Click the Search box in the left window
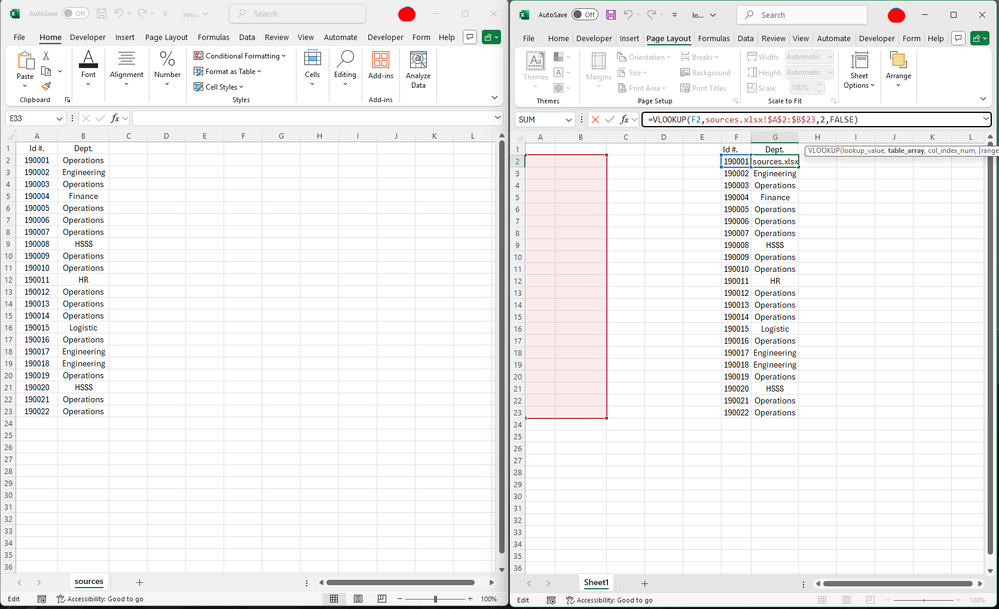Screen dimensions: 999x609 (297, 13)
